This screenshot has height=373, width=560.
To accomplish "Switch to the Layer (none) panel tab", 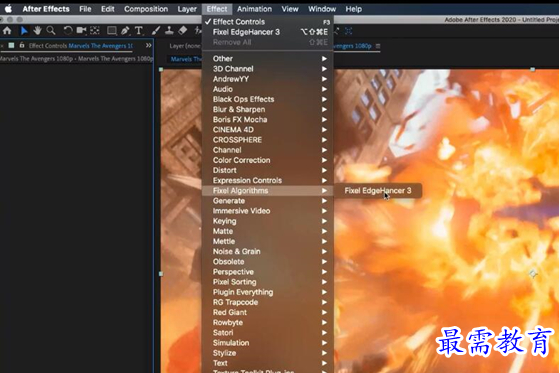I will [185, 46].
